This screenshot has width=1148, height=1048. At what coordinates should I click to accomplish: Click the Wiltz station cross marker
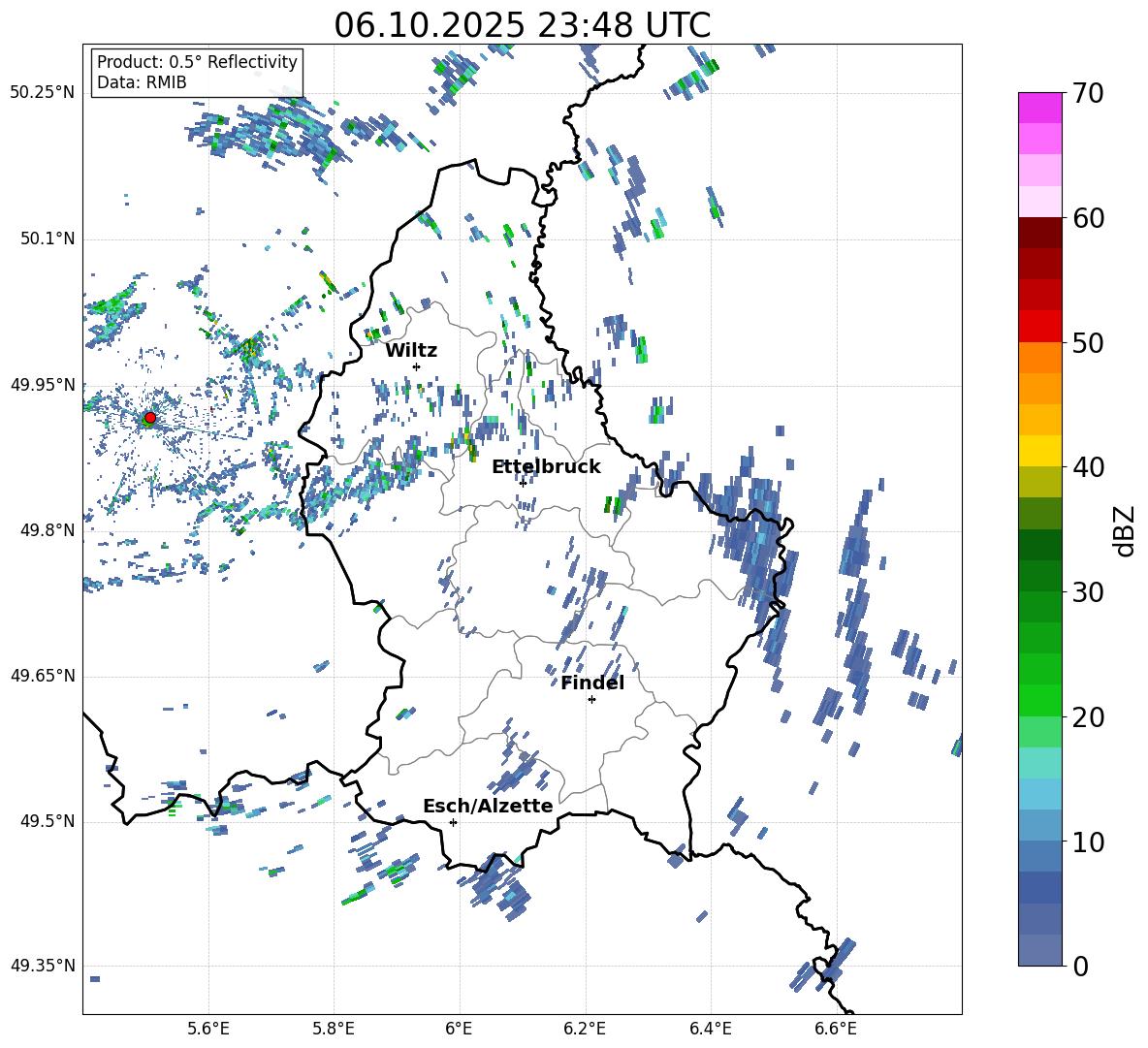coord(416,366)
